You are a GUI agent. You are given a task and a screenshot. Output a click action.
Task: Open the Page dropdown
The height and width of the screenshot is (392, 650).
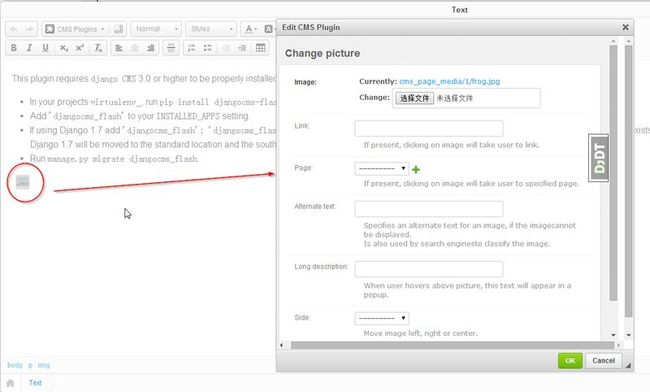coord(382,168)
